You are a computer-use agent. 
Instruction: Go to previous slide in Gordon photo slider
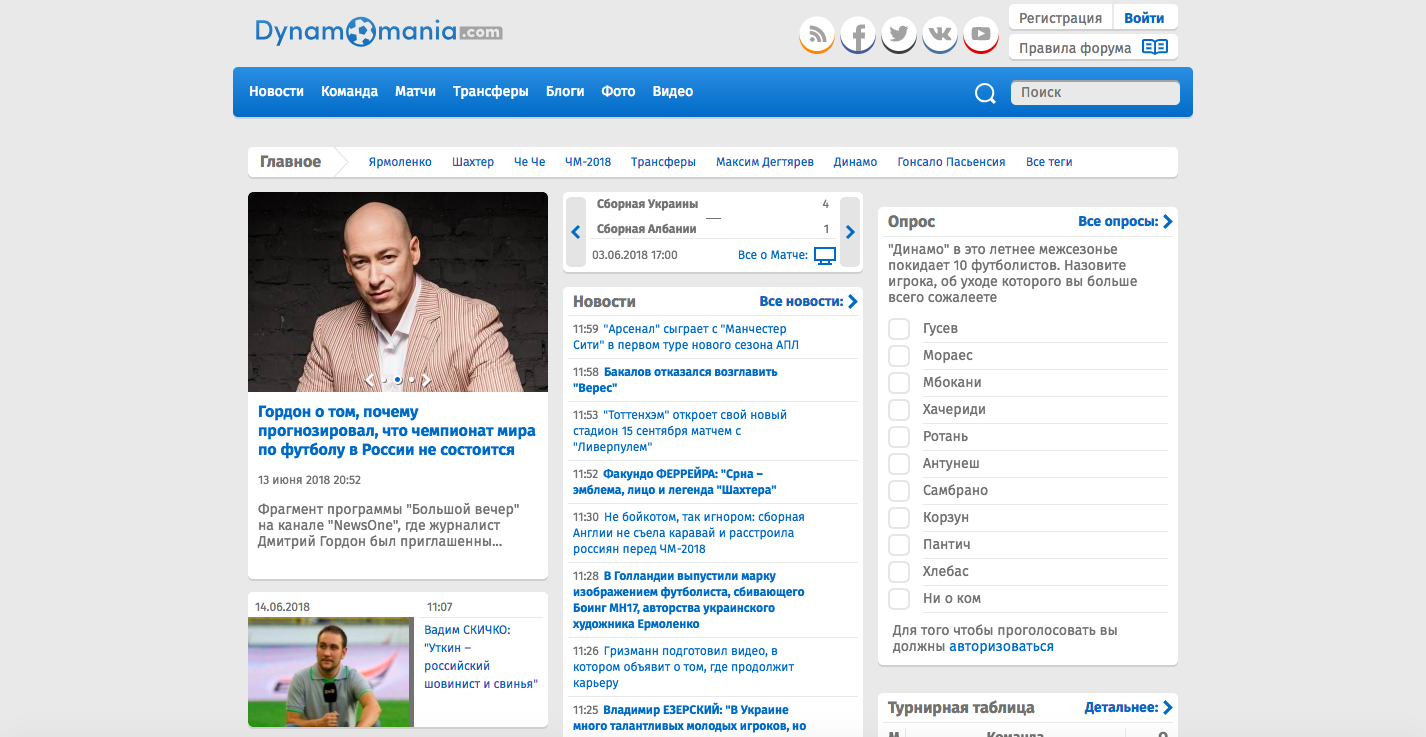(370, 380)
